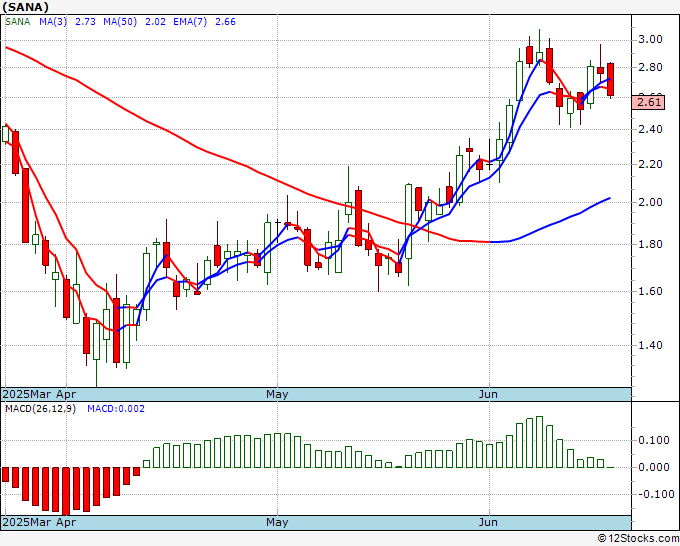The image size is (680, 546).
Task: Click the MACD(26,12,9) indicator label
Action: coord(40,409)
